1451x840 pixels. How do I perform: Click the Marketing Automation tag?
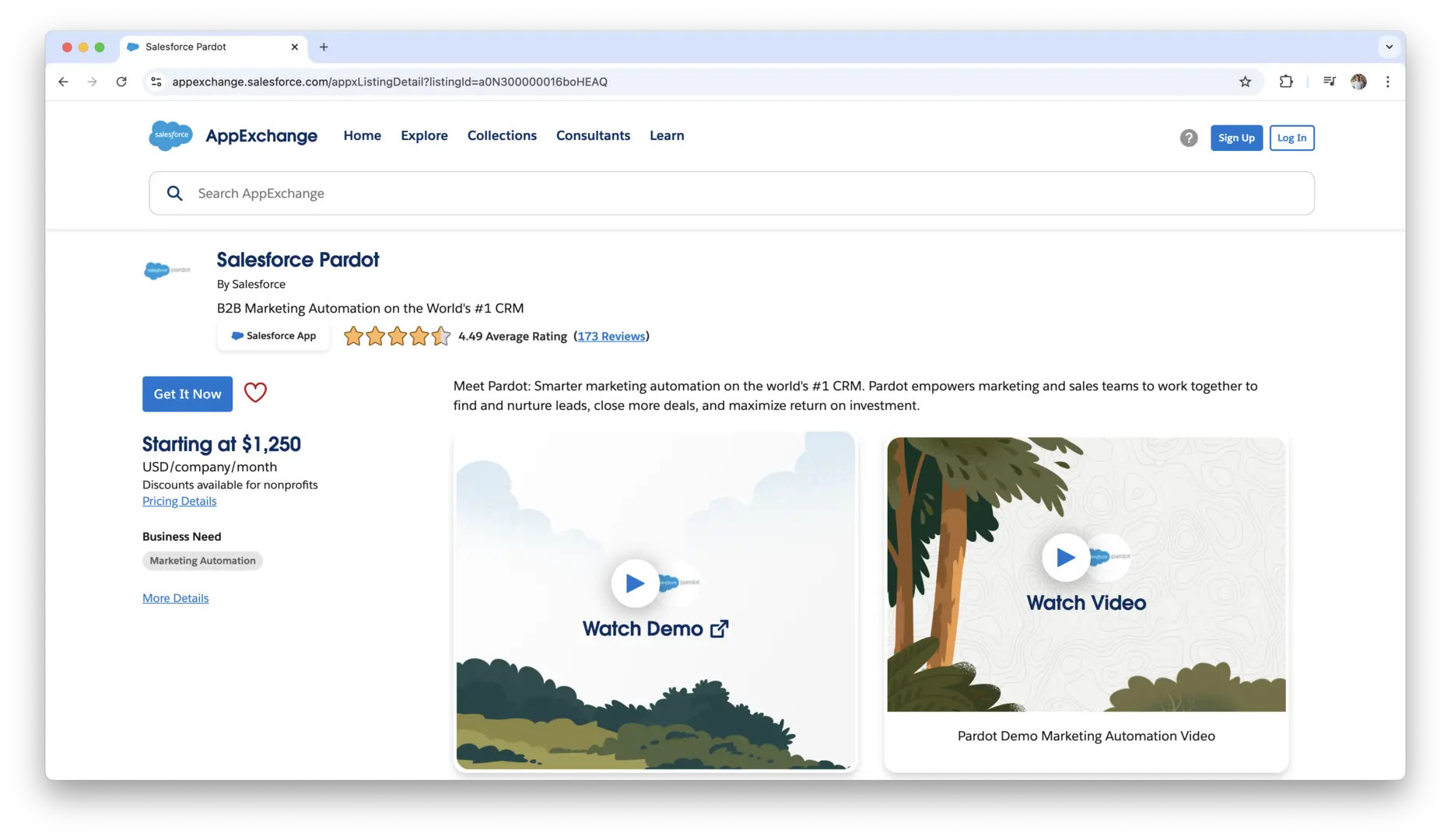point(202,561)
